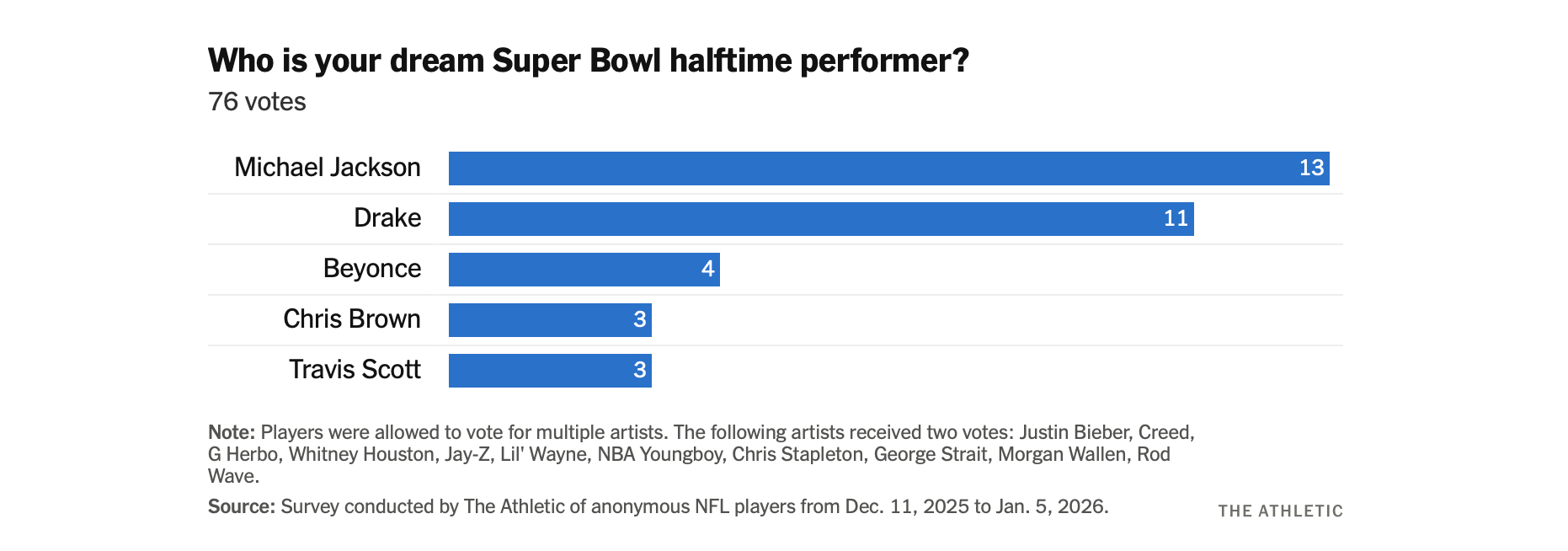Click The Athletic logo
Viewport: 1568px width, 551px height.
1280,511
